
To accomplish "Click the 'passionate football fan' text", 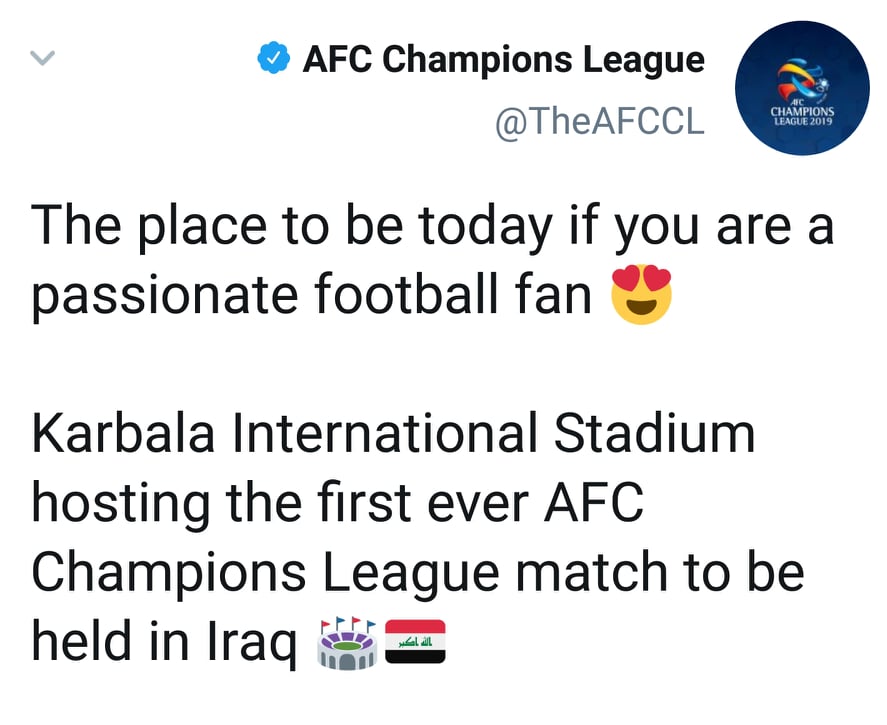I will (x=312, y=297).
